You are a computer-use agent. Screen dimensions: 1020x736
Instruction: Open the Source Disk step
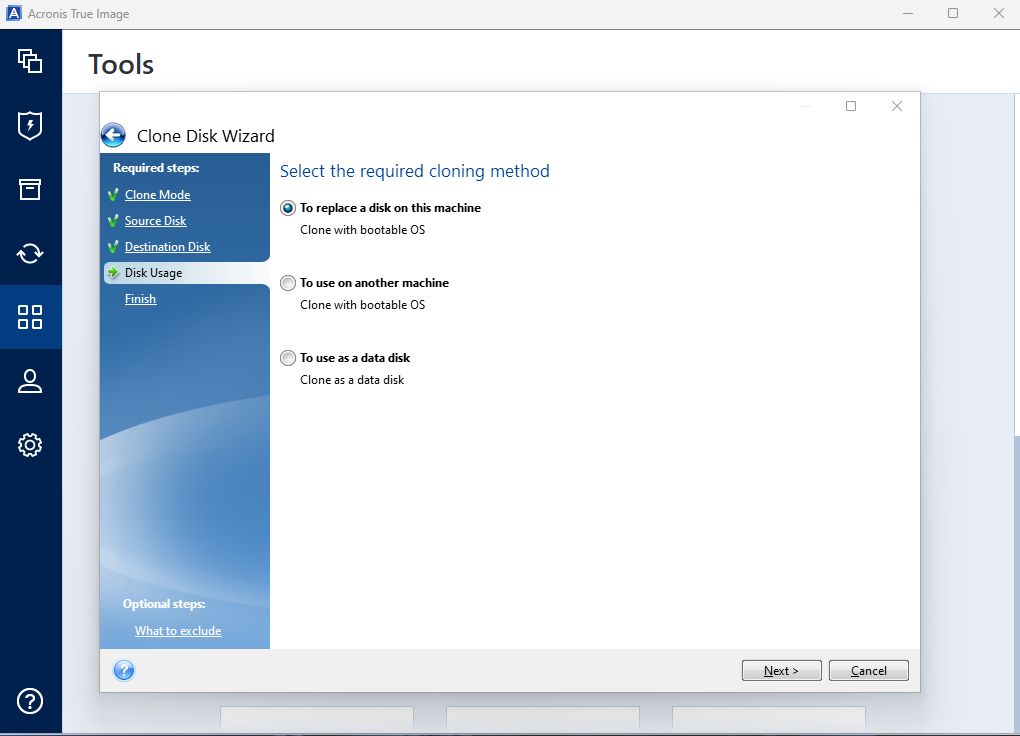coord(155,220)
